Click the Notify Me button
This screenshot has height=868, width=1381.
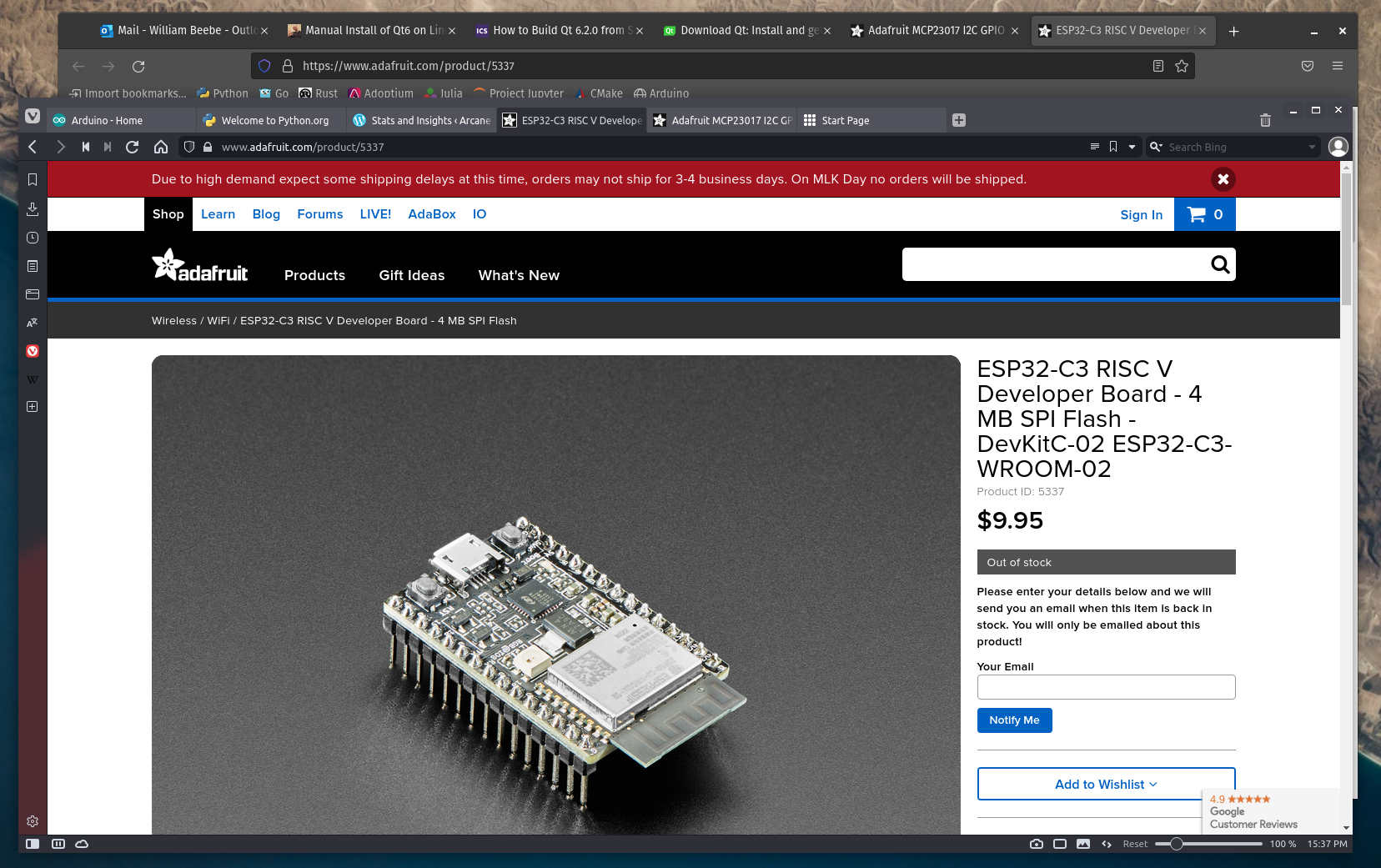1014,720
